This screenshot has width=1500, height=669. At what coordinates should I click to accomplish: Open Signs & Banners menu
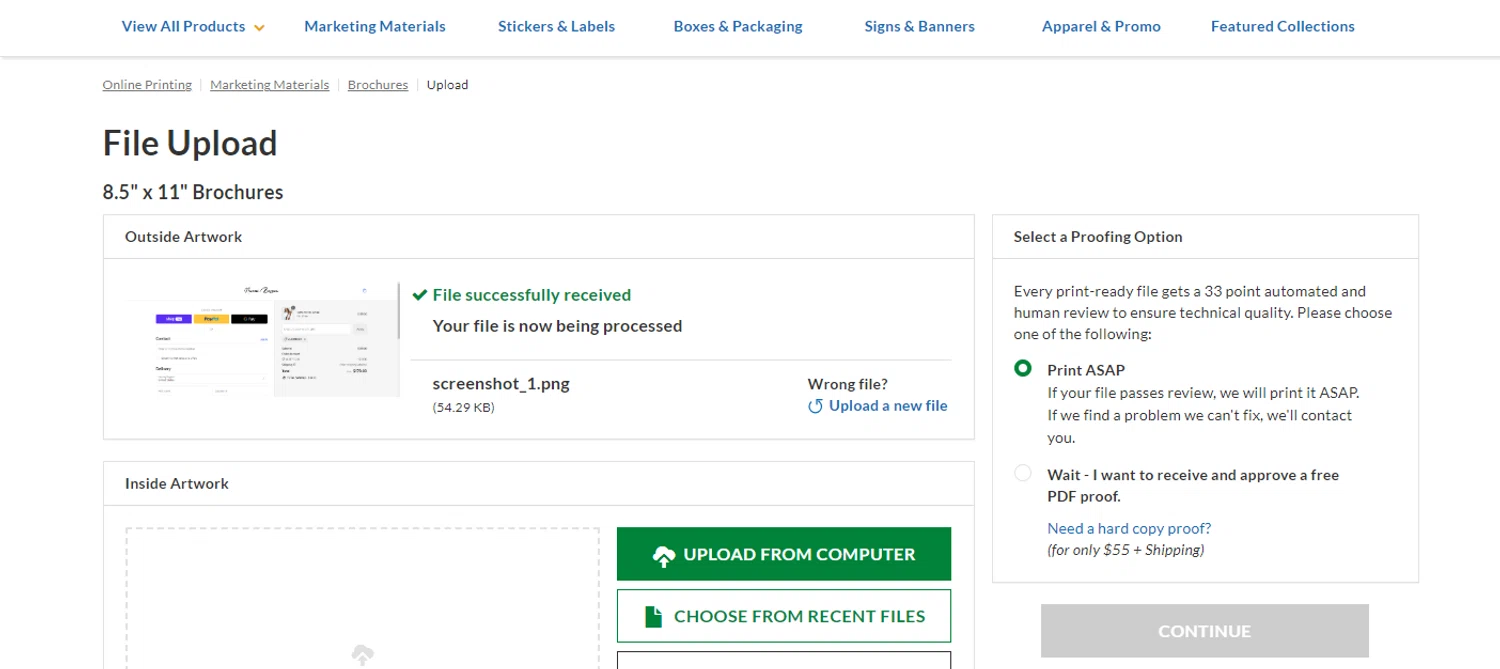pos(919,27)
